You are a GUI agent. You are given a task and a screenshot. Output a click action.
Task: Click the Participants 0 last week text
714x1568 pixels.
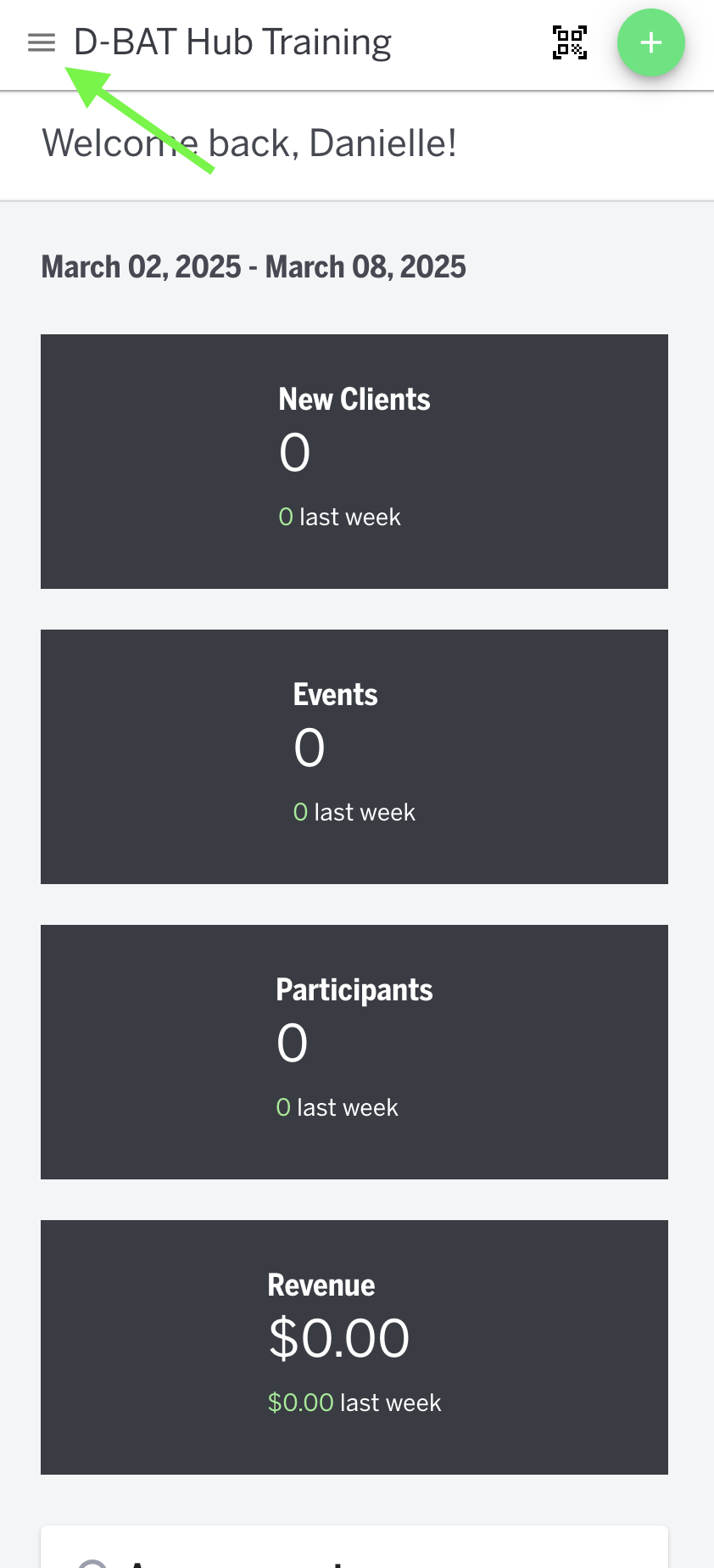click(x=337, y=1106)
